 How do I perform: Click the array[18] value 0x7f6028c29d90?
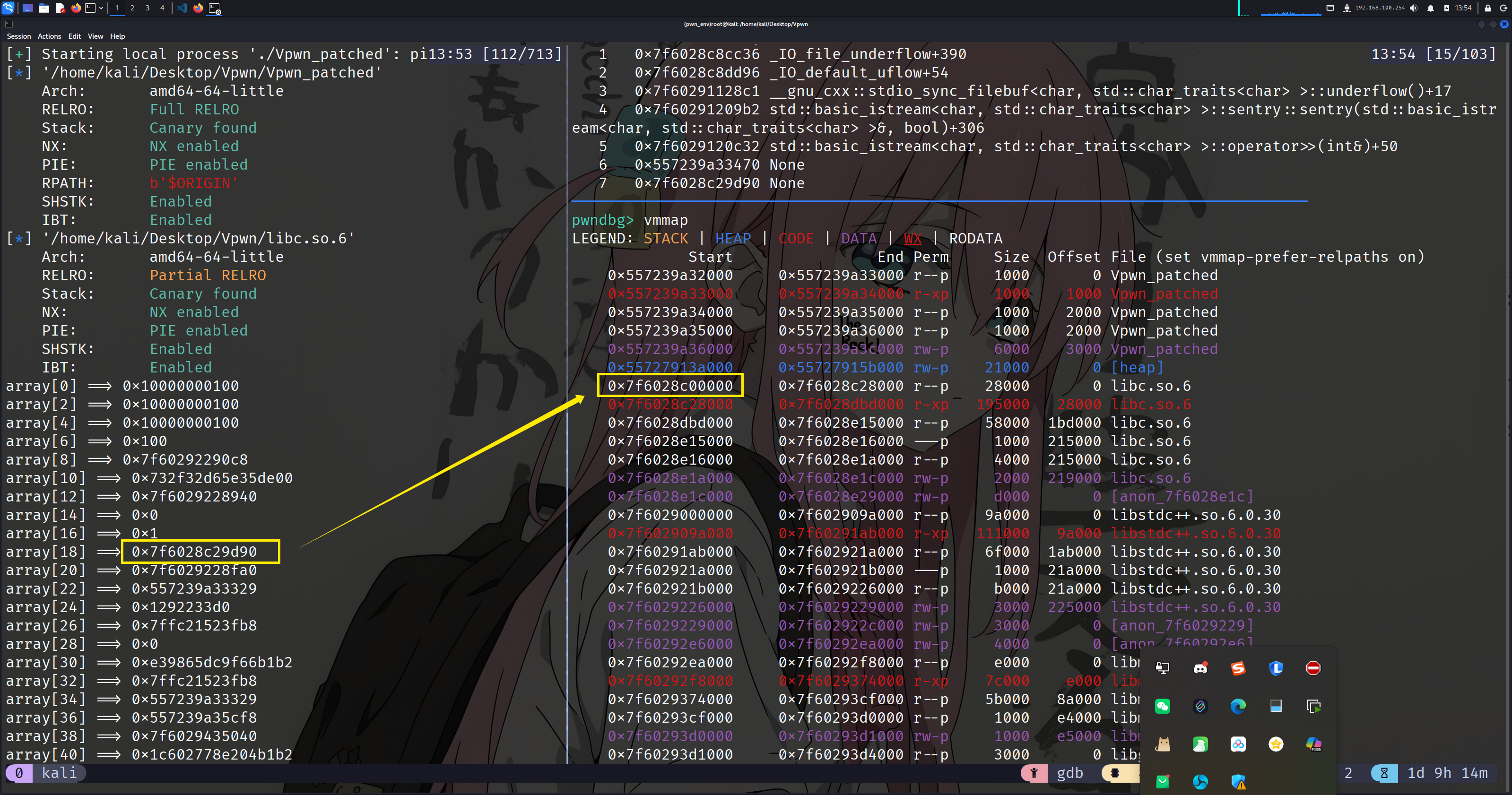pos(194,552)
